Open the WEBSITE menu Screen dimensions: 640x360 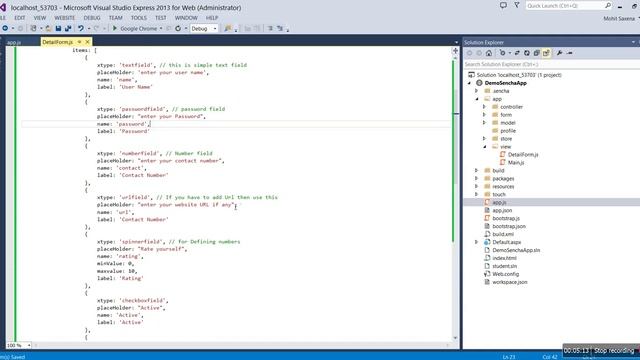(64, 18)
